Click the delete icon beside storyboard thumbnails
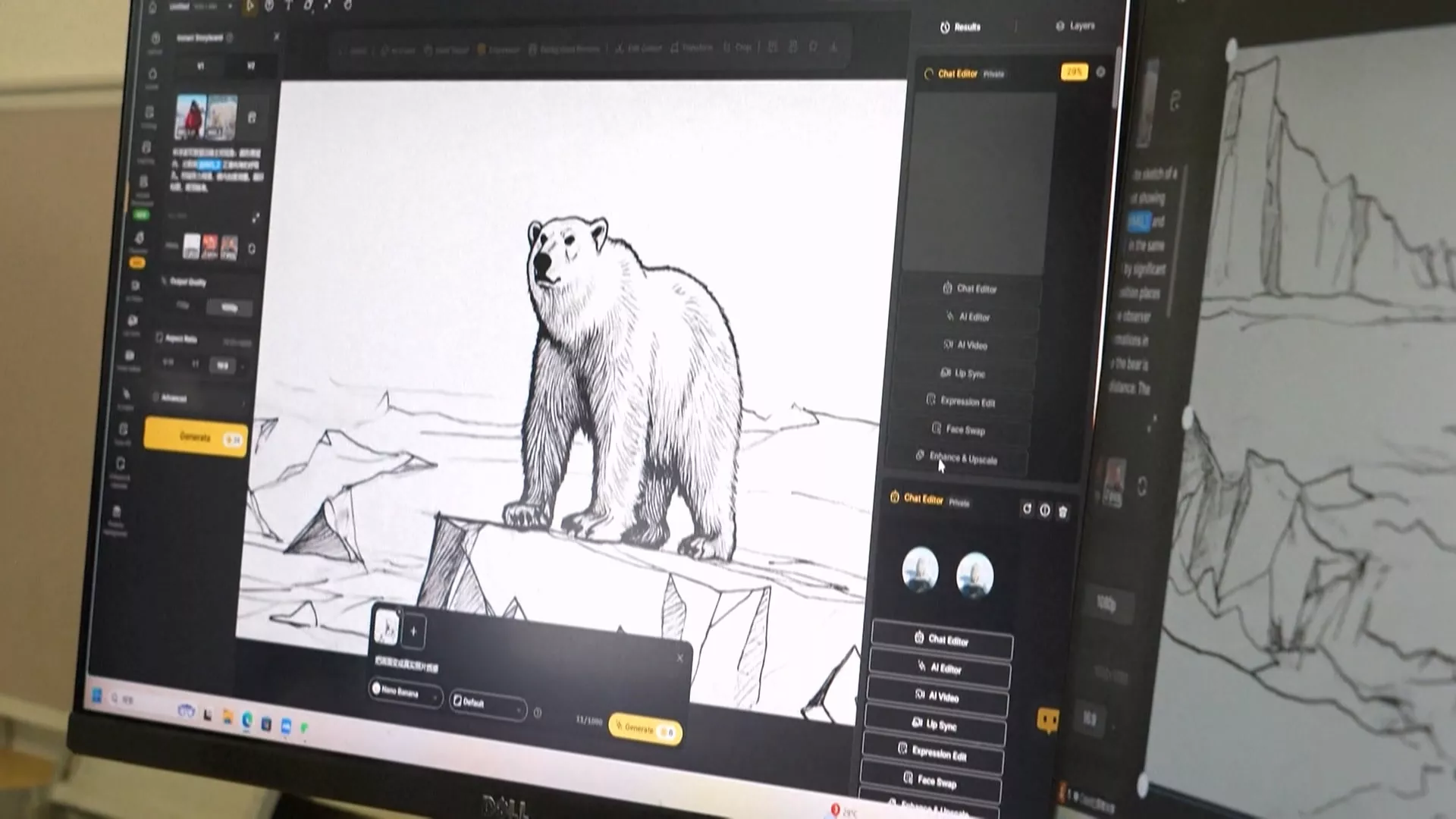The height and width of the screenshot is (819, 1456). 252,118
